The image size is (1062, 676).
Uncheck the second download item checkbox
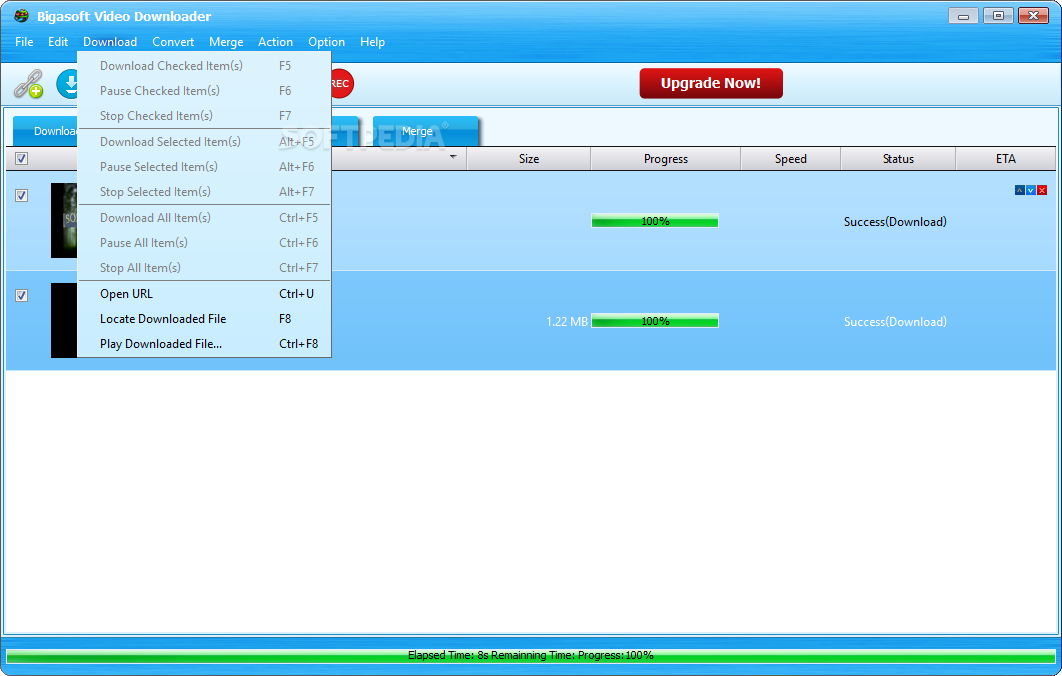22,295
